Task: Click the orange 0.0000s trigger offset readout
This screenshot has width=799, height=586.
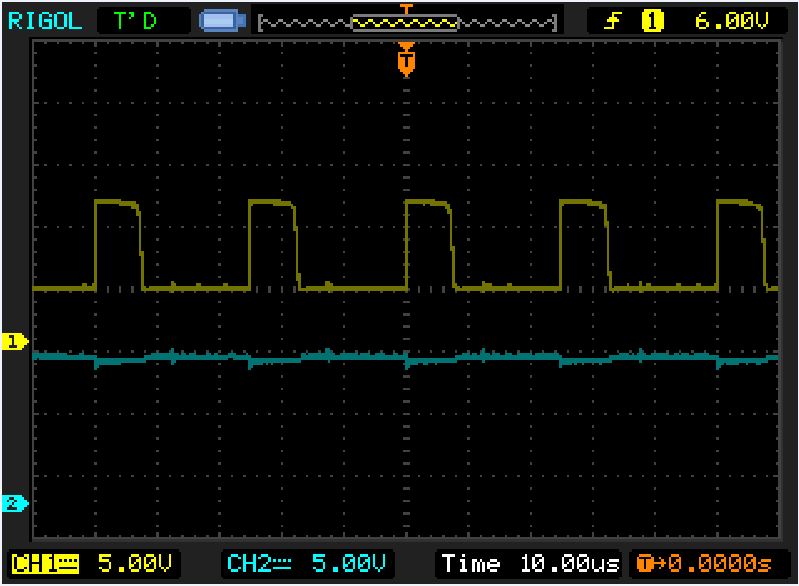Action: click(x=704, y=564)
